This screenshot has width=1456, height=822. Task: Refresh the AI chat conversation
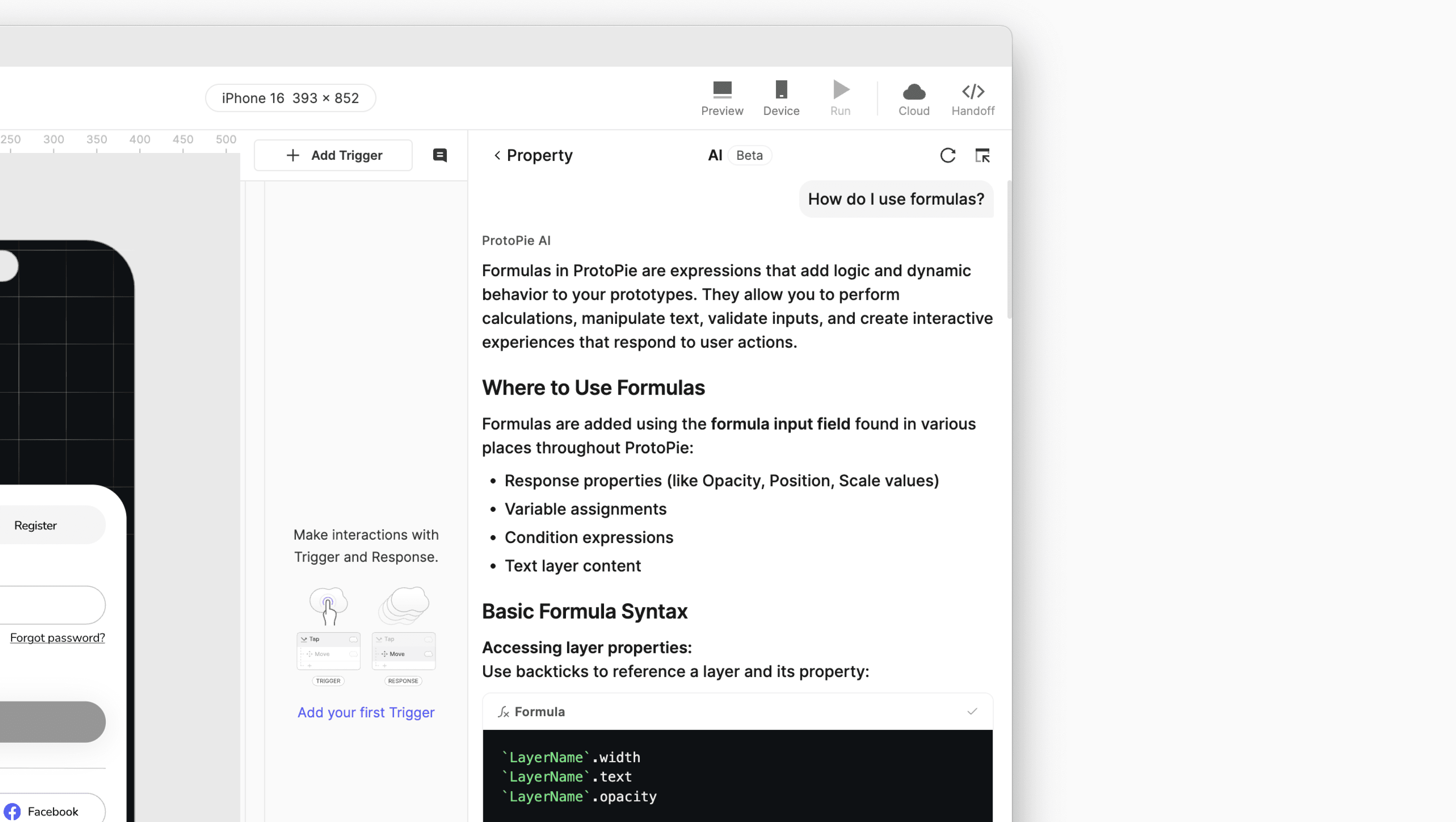pyautogui.click(x=947, y=156)
